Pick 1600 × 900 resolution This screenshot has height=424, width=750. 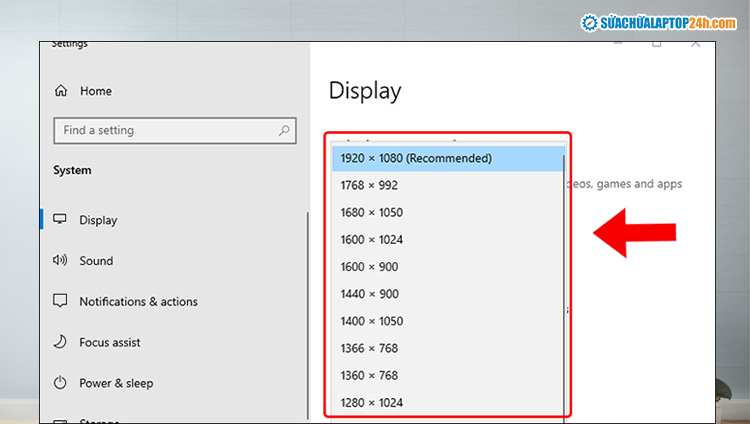click(448, 267)
